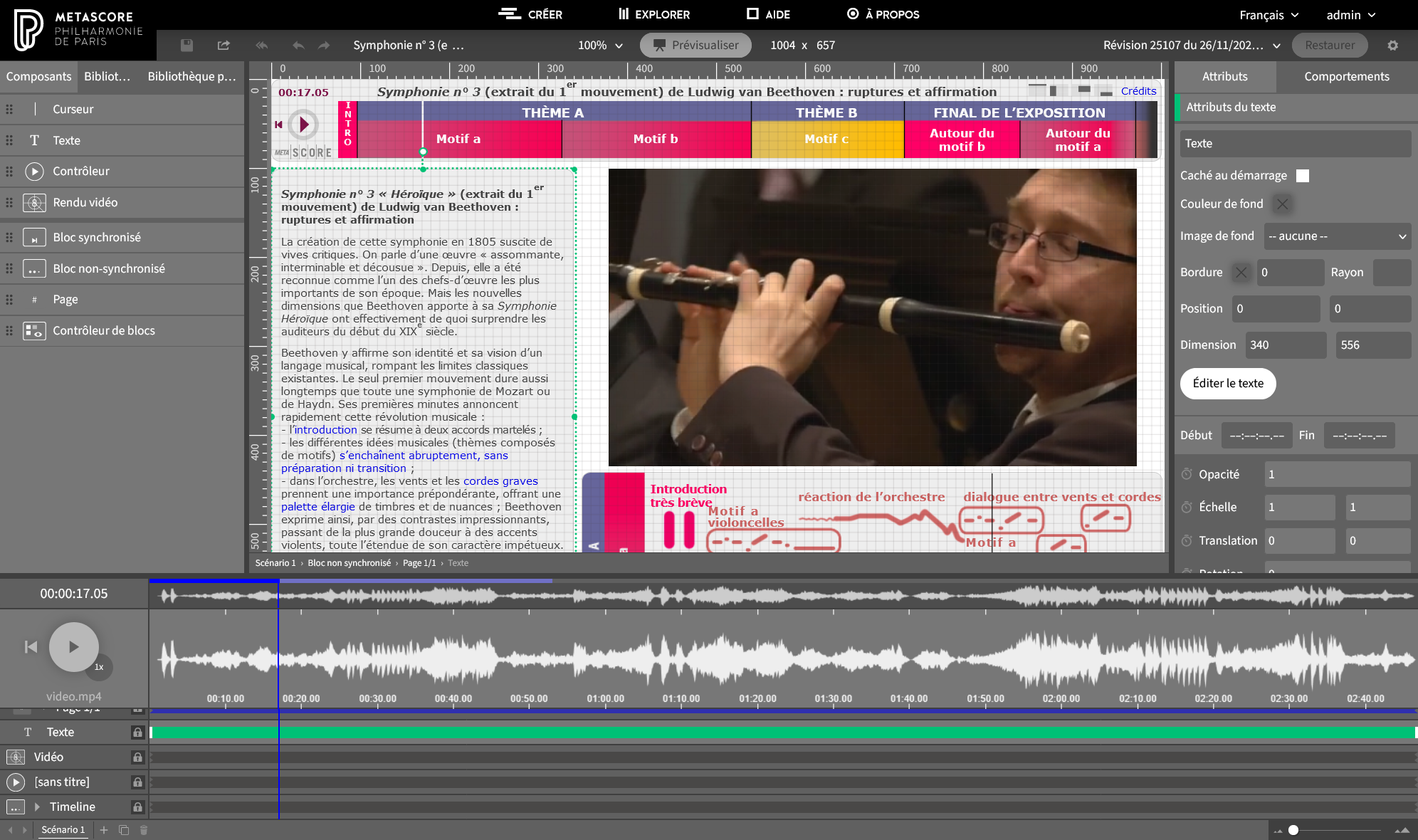Image resolution: width=1418 pixels, height=840 pixels.
Task: Toggle the Caché au démarrage checkbox
Action: pos(1303,176)
